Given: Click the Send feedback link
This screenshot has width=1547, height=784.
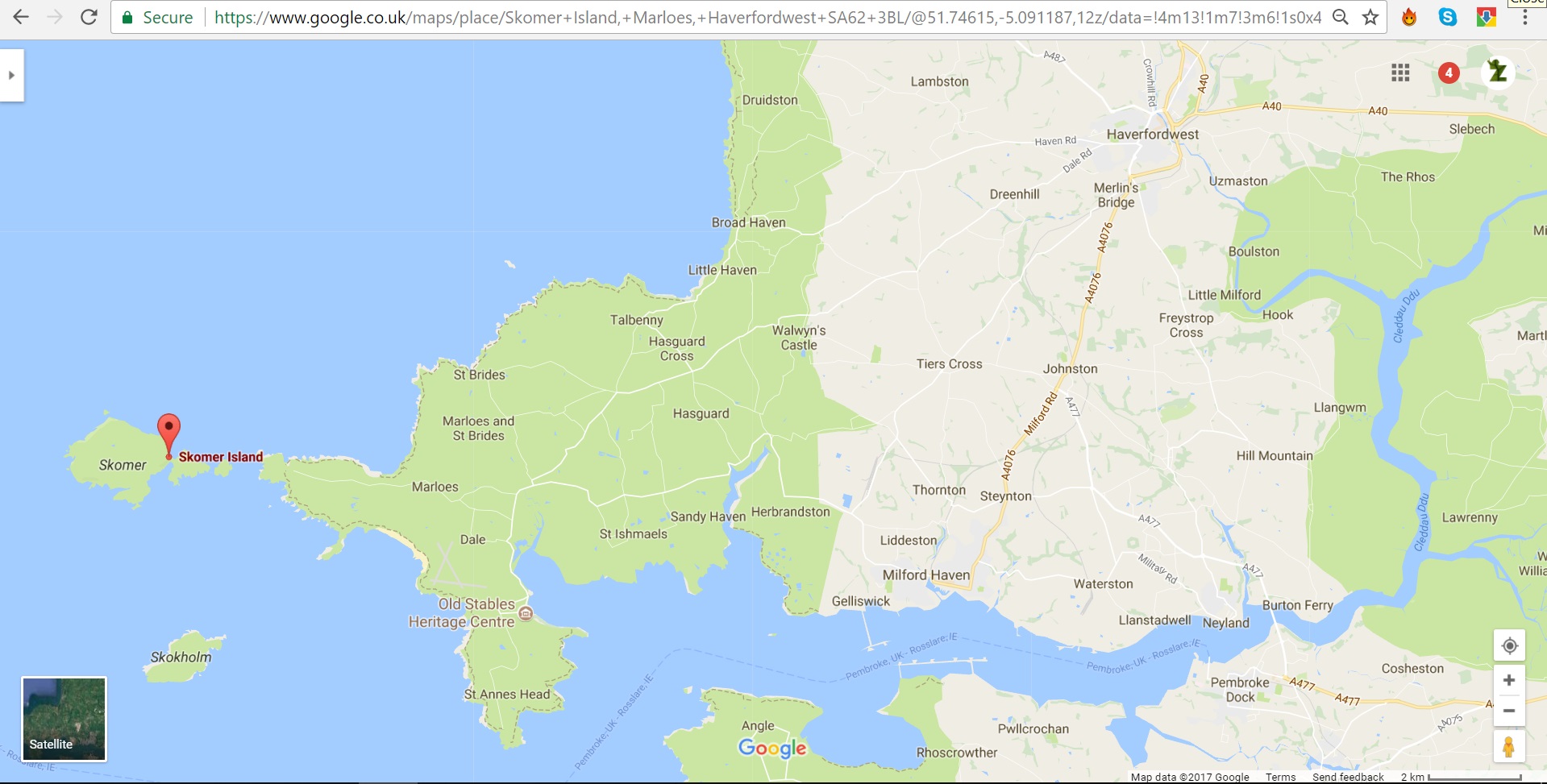Looking at the screenshot, I should 1347,777.
